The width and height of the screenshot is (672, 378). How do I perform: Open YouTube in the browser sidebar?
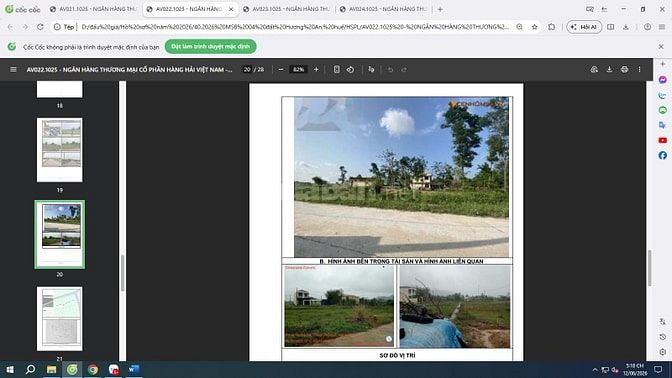(663, 140)
